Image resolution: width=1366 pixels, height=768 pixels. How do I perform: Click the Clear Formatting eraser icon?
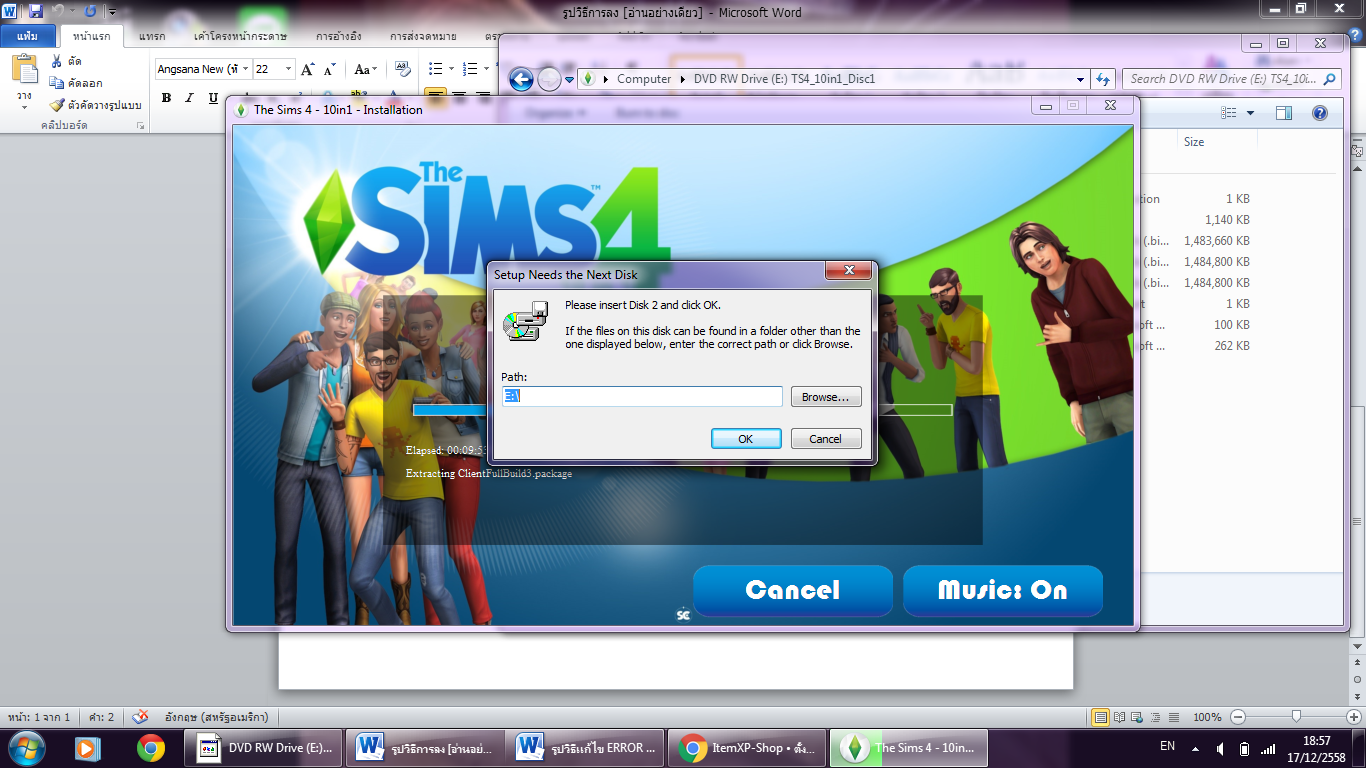(403, 69)
